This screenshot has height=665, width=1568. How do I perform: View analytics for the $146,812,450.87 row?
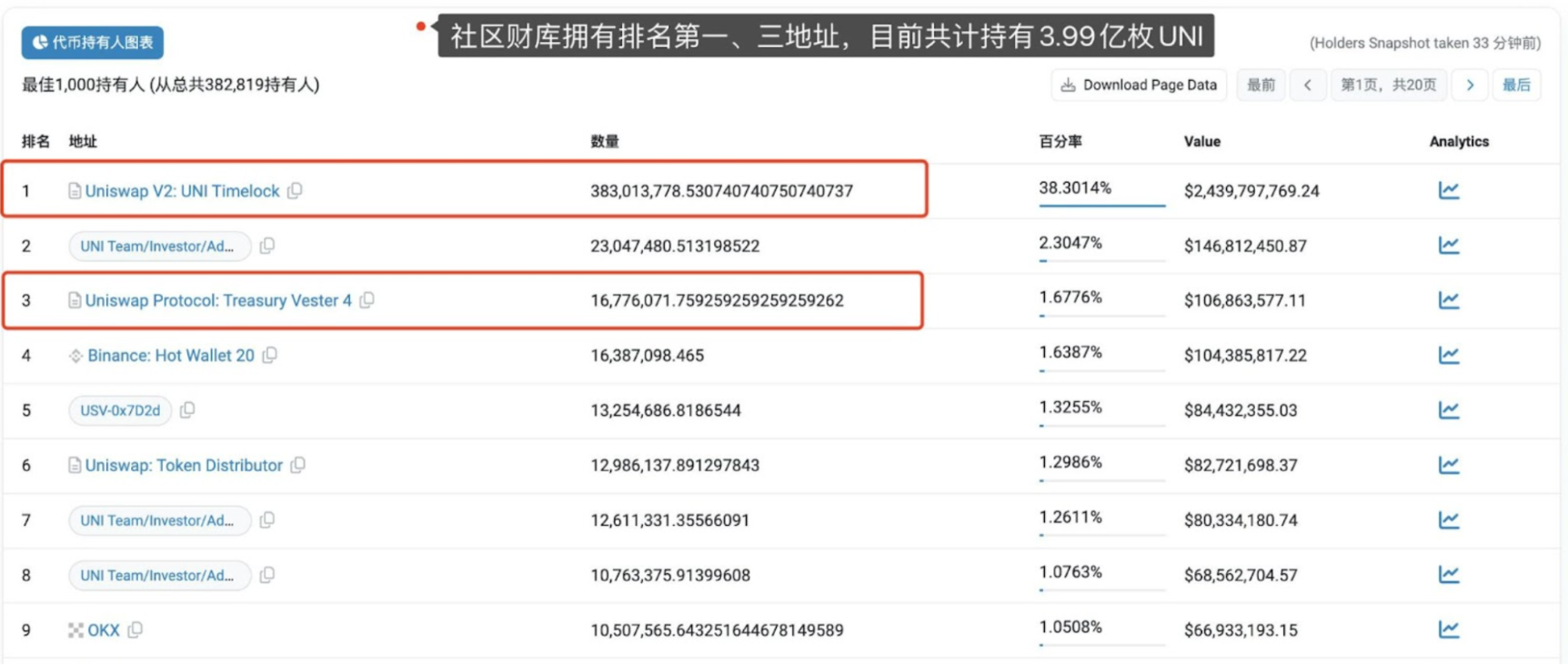[x=1449, y=245]
